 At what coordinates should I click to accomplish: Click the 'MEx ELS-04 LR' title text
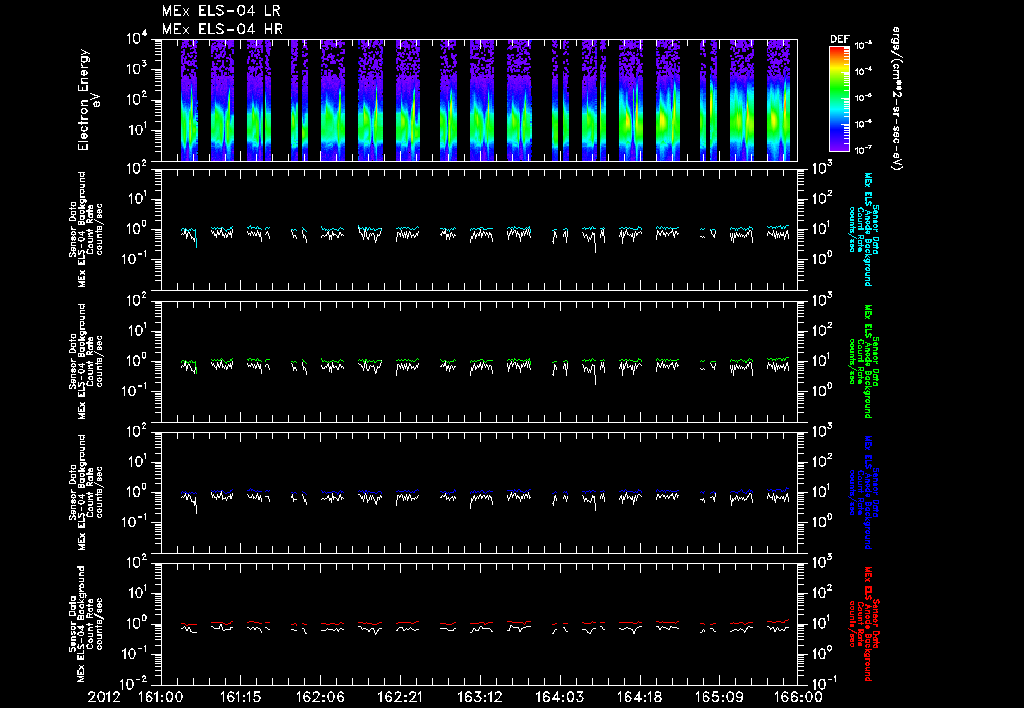tap(221, 11)
